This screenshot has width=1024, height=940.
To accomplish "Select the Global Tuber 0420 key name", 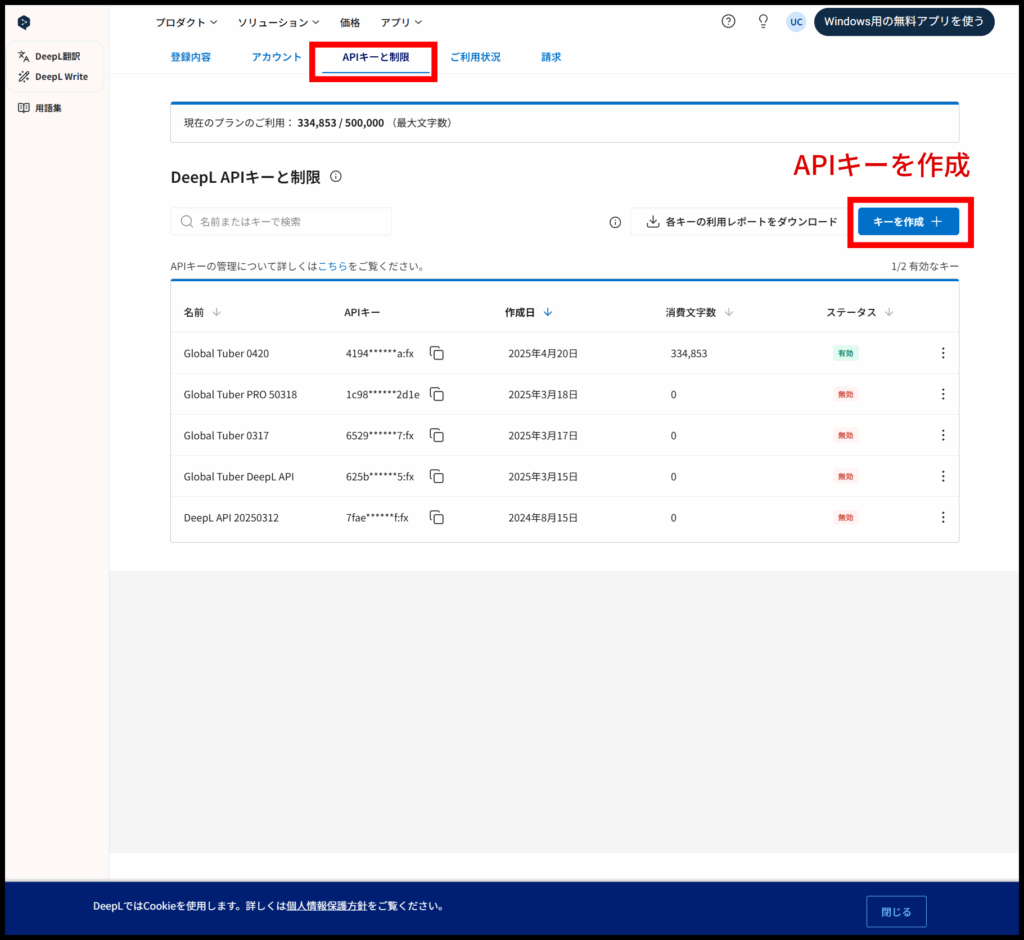I will click(226, 353).
